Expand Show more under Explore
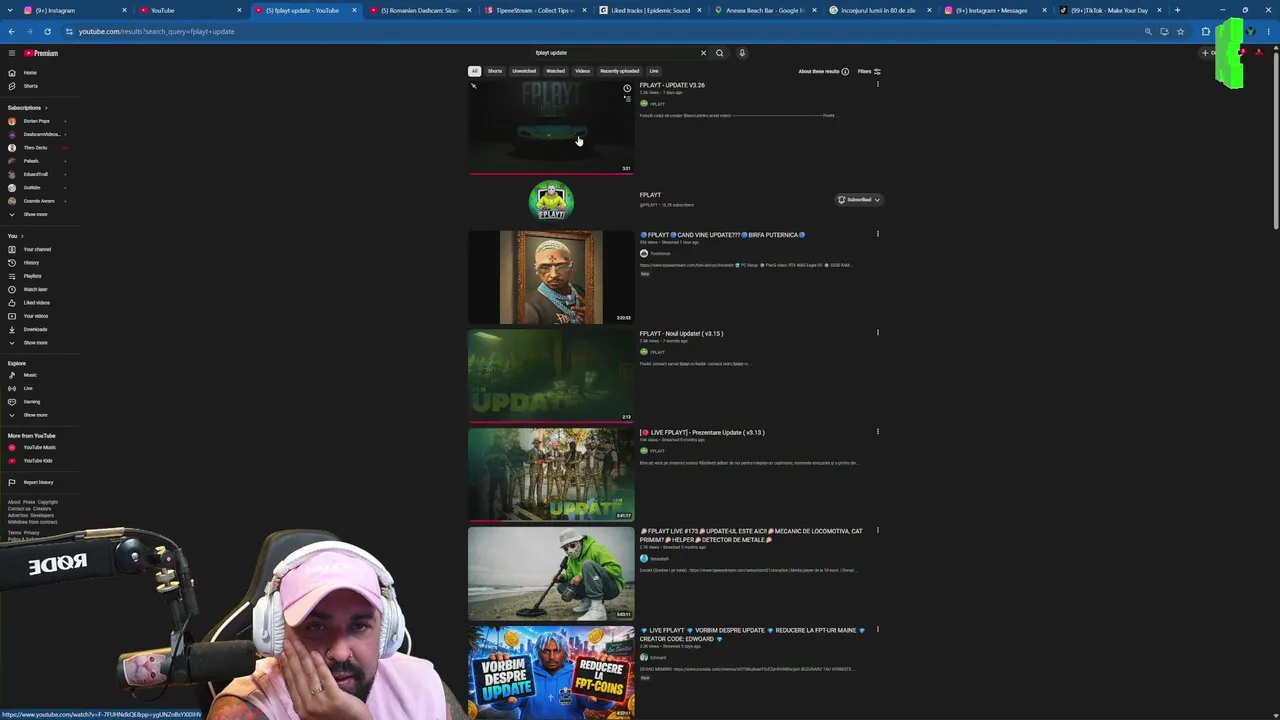Image resolution: width=1280 pixels, height=720 pixels. (35, 415)
